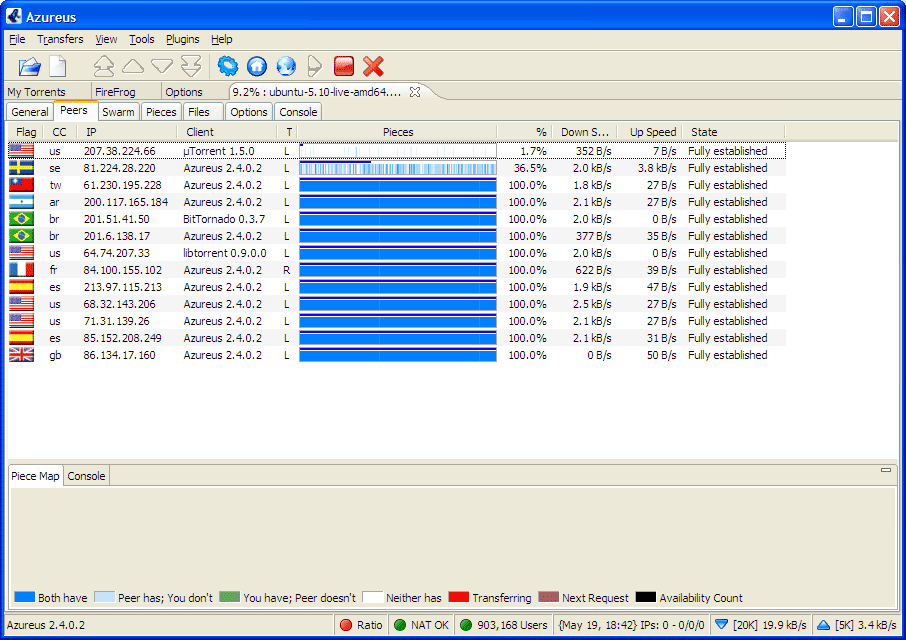
Task: Select peer IP 84.100.155.102
Action: point(122,270)
